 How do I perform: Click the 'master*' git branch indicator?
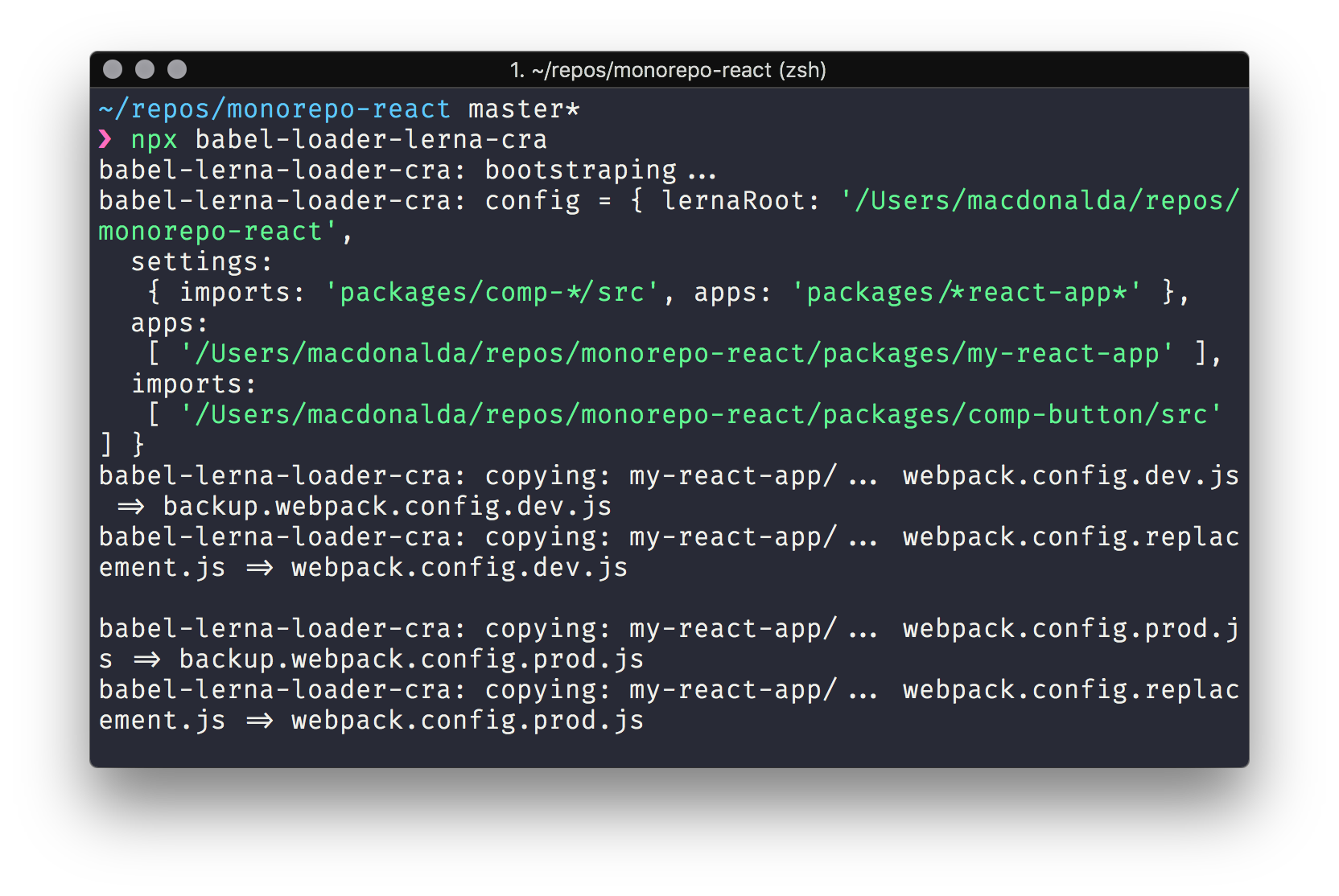pyautogui.click(x=524, y=109)
